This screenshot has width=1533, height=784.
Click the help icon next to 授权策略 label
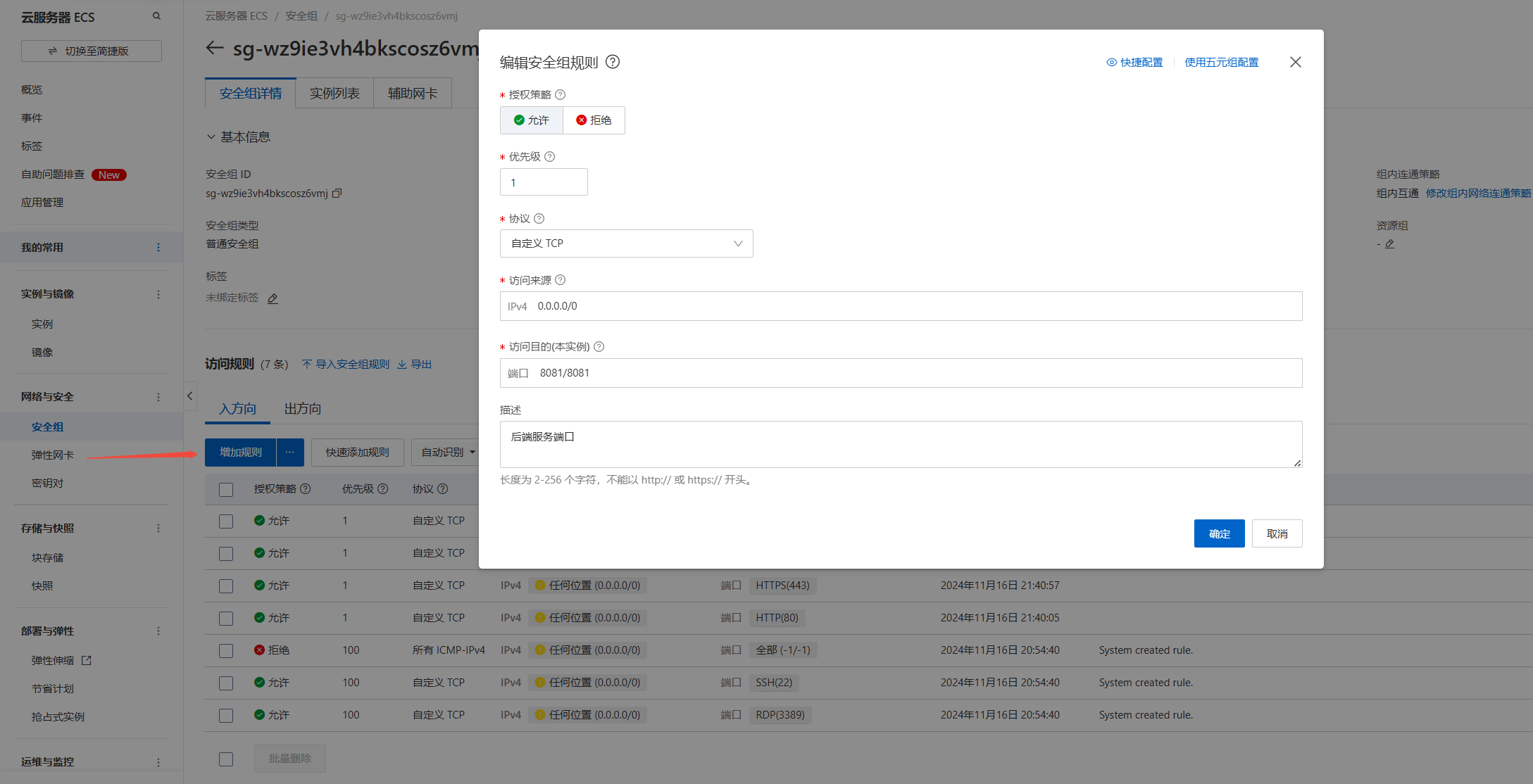click(561, 95)
